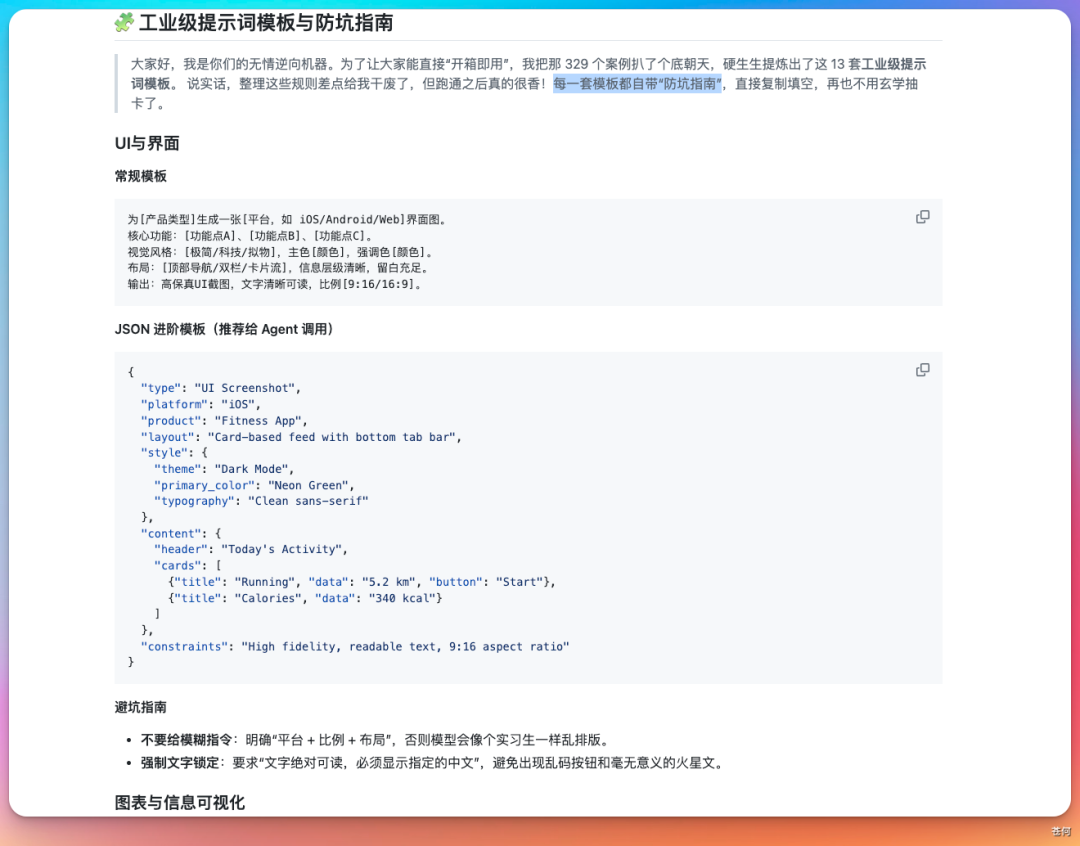Copy the 常规模板 code block
Viewport: 1080px width, 846px height.
922,217
